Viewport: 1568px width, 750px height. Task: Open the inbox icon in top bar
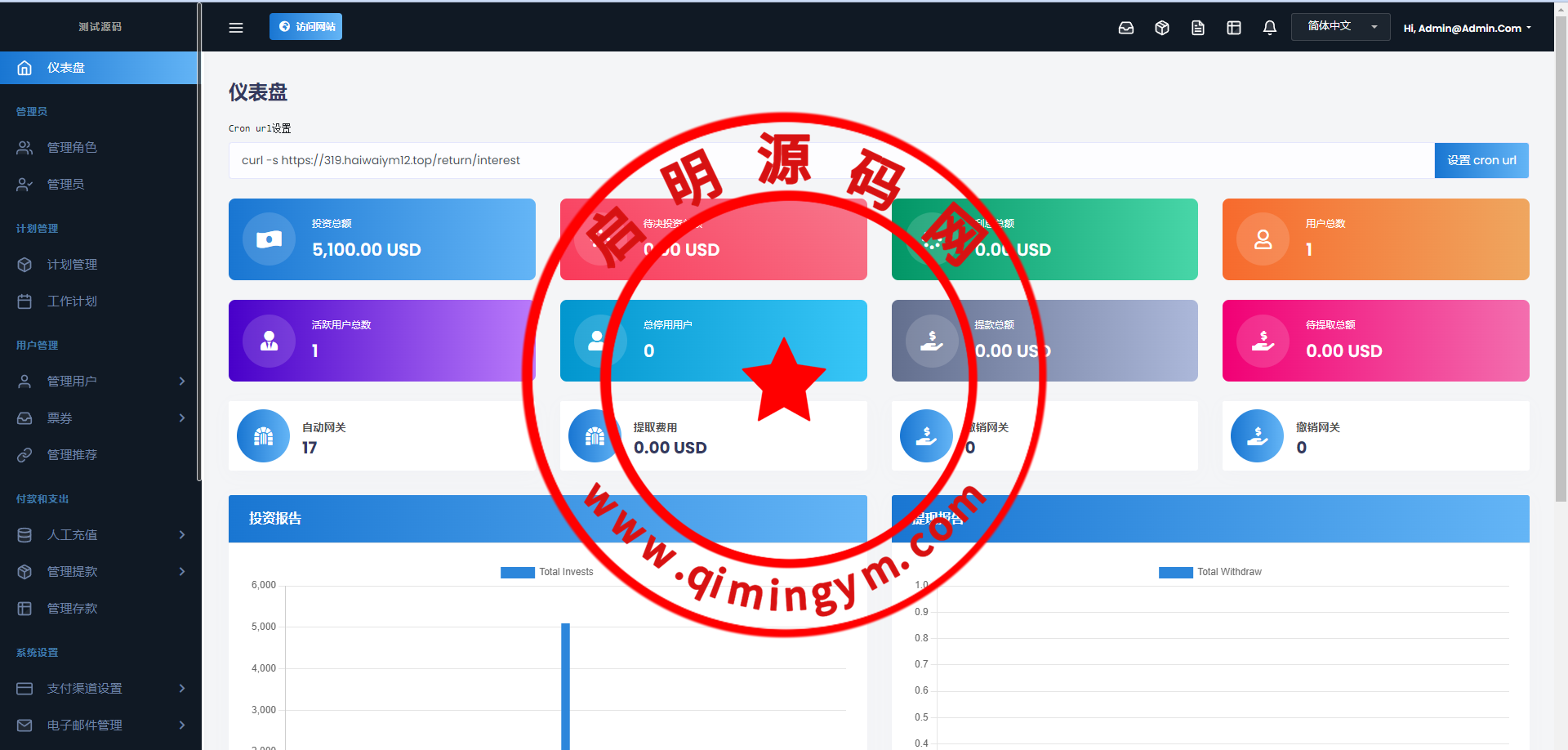tap(1125, 28)
